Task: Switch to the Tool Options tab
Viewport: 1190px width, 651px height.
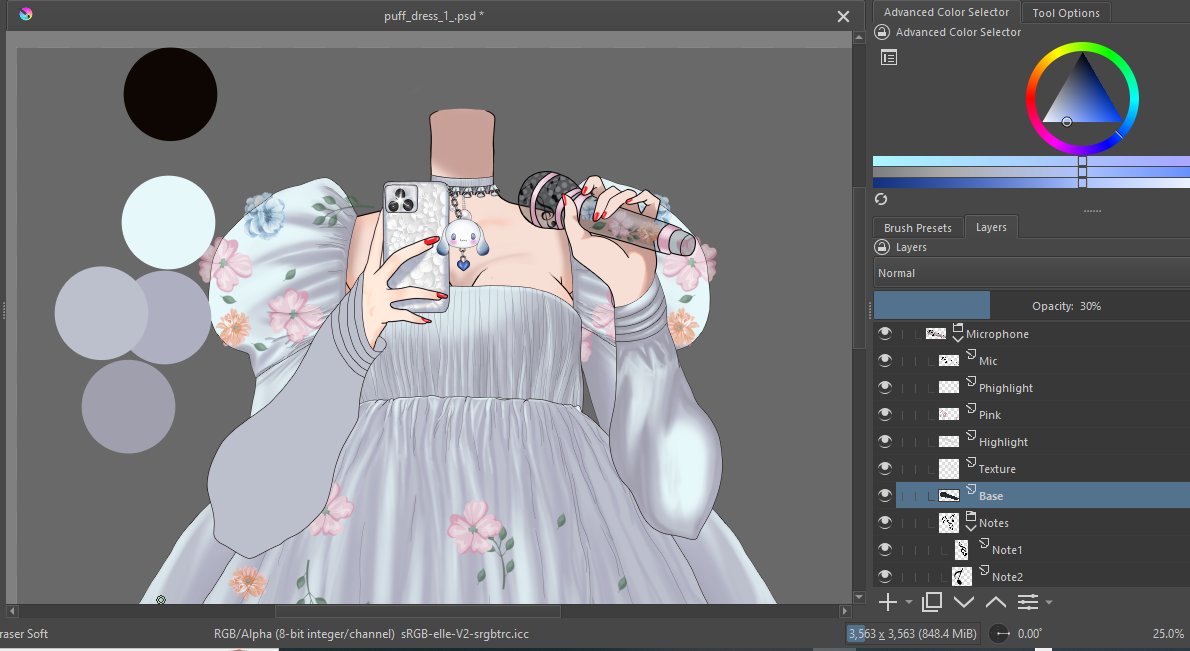Action: click(x=1066, y=13)
